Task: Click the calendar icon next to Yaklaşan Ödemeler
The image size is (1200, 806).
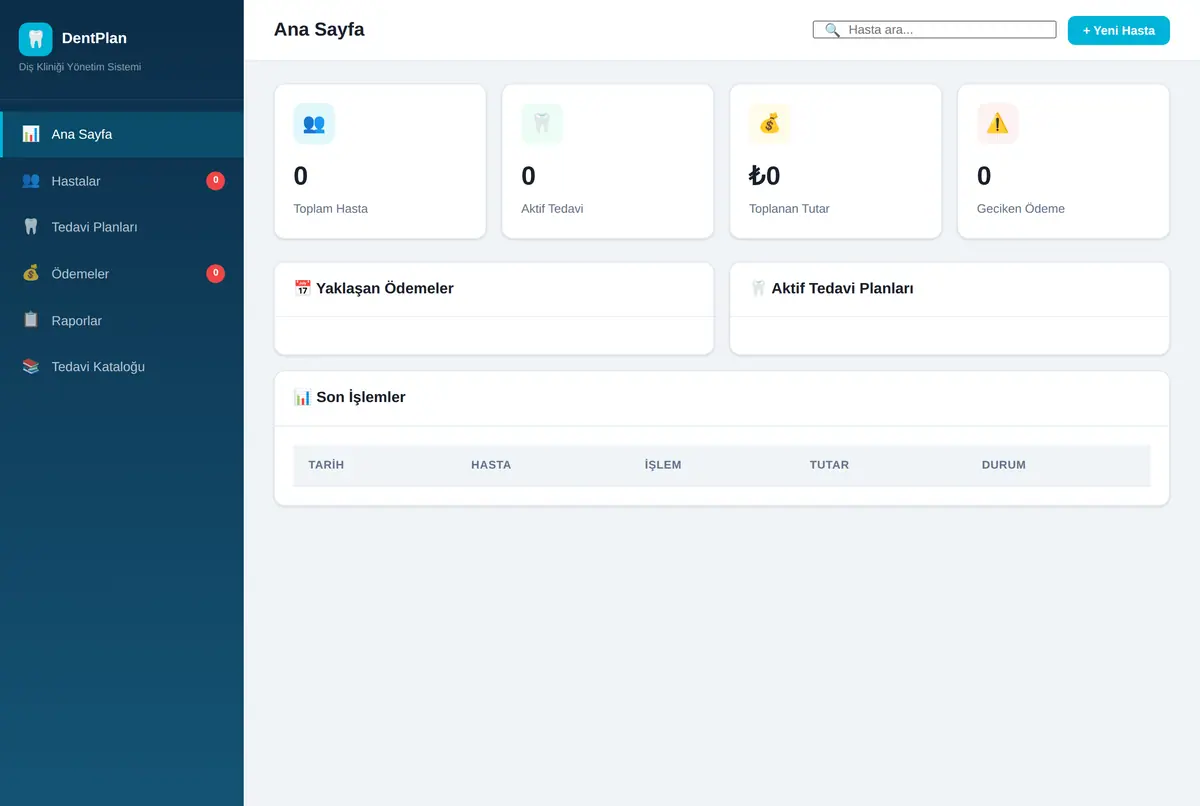Action: pyautogui.click(x=302, y=288)
